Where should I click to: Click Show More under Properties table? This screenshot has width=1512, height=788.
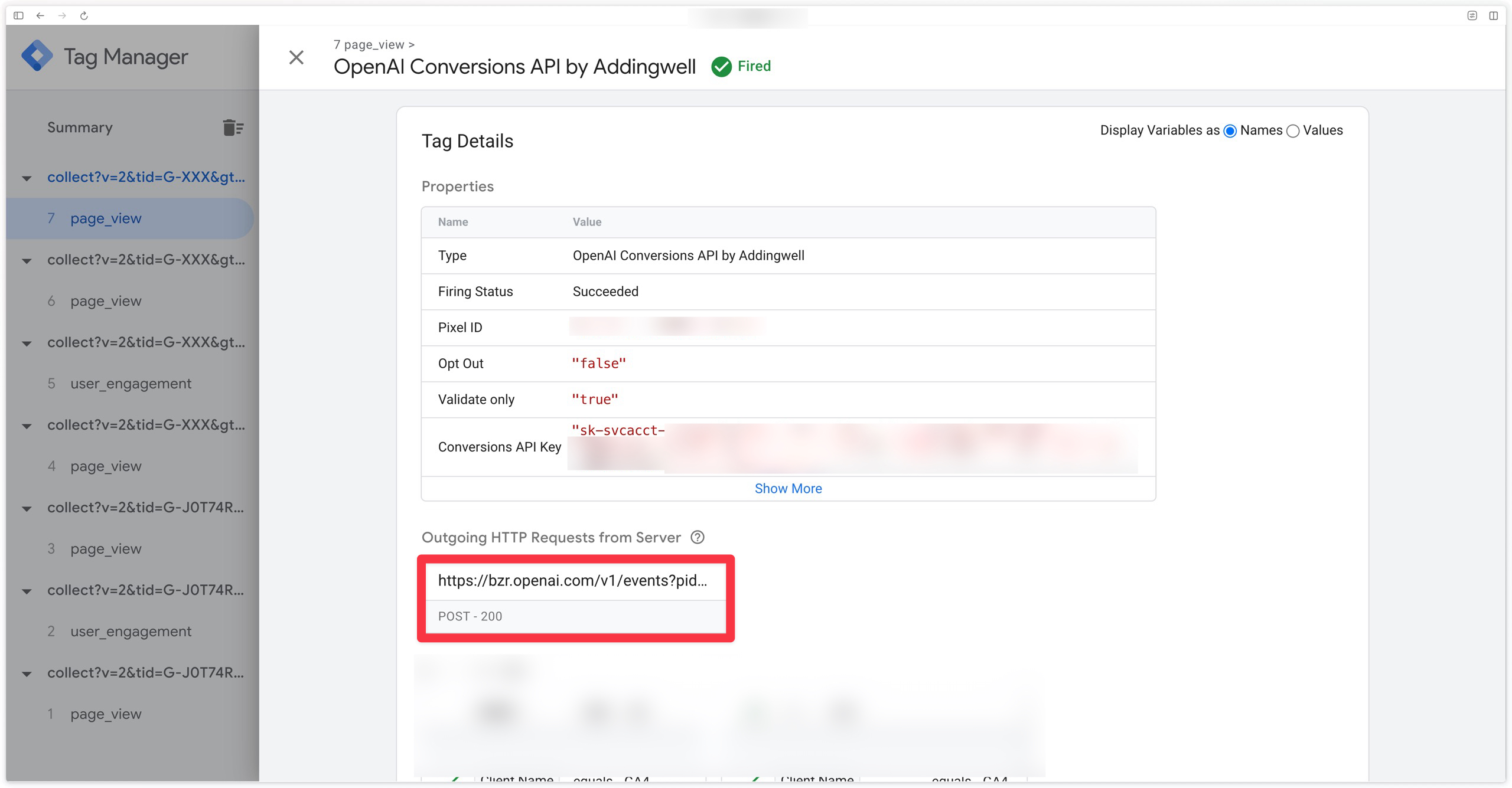click(788, 489)
